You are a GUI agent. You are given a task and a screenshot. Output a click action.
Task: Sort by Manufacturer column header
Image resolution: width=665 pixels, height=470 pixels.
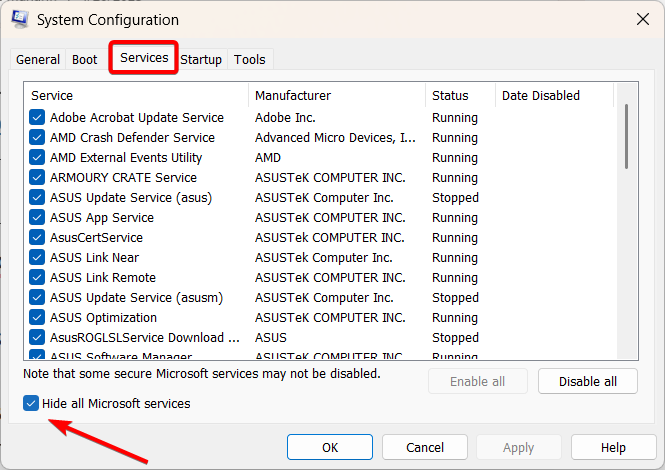(x=337, y=95)
